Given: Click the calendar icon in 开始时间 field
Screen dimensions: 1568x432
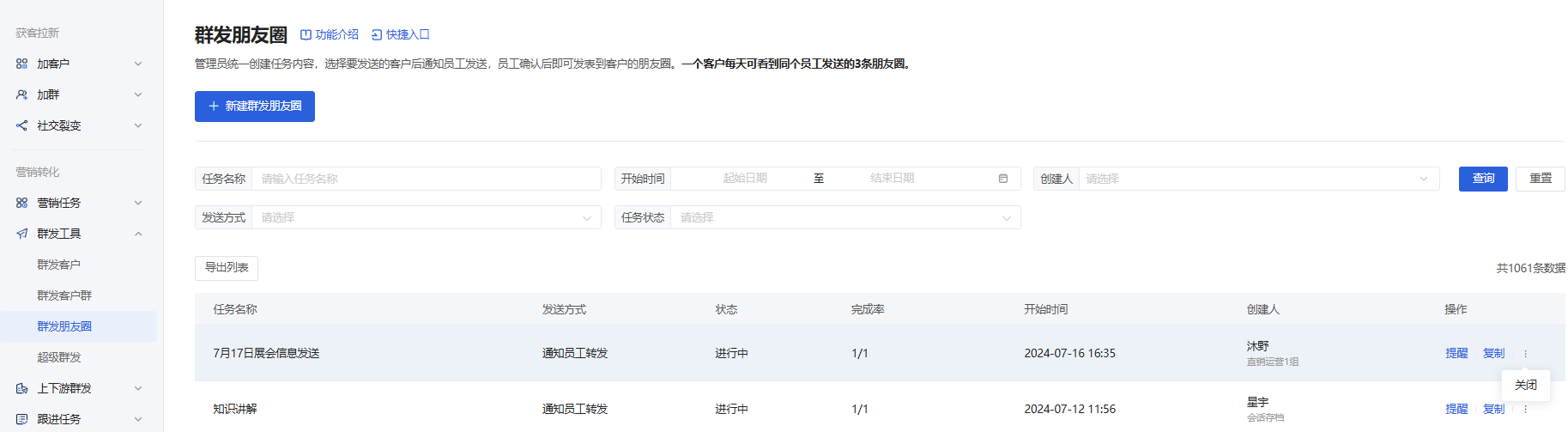Looking at the screenshot, I should (1003, 179).
